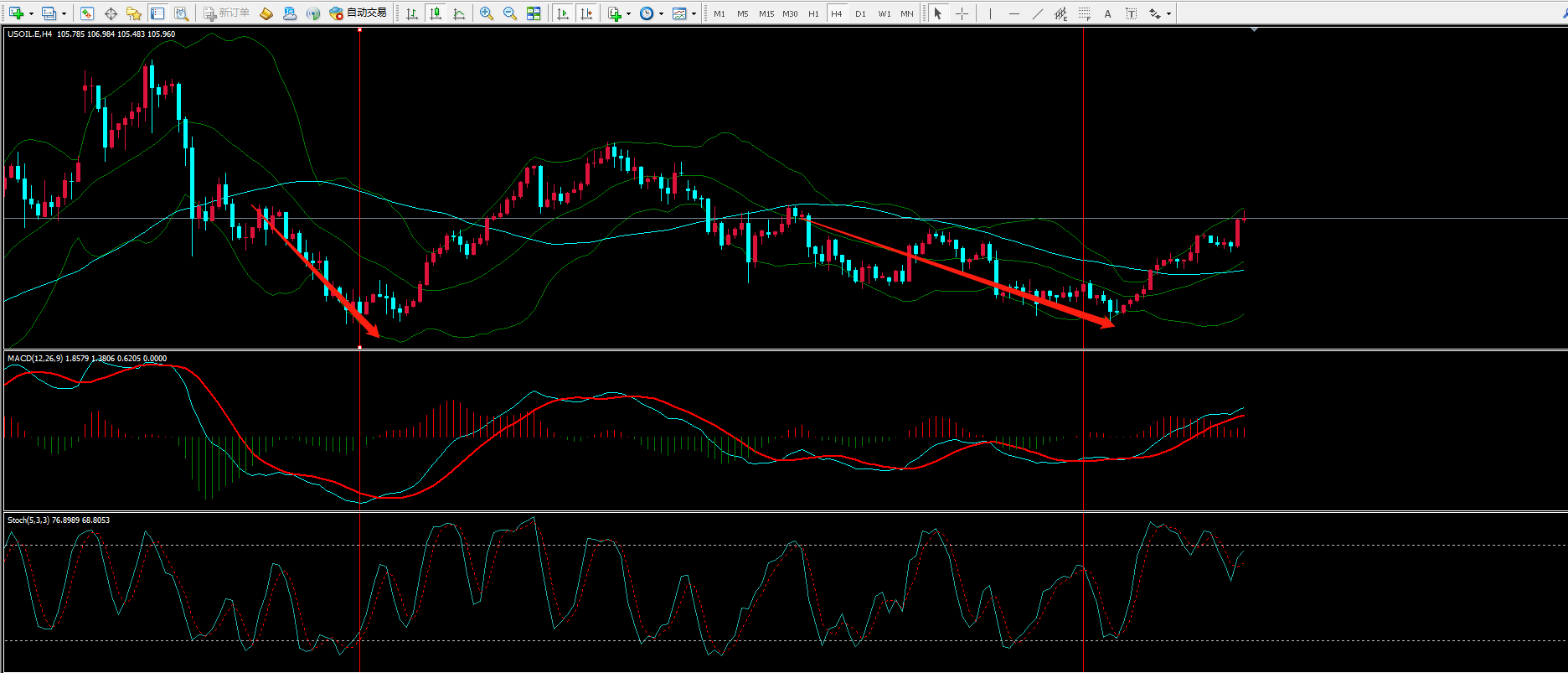
Task: Zoom out on the chart
Action: point(509,13)
